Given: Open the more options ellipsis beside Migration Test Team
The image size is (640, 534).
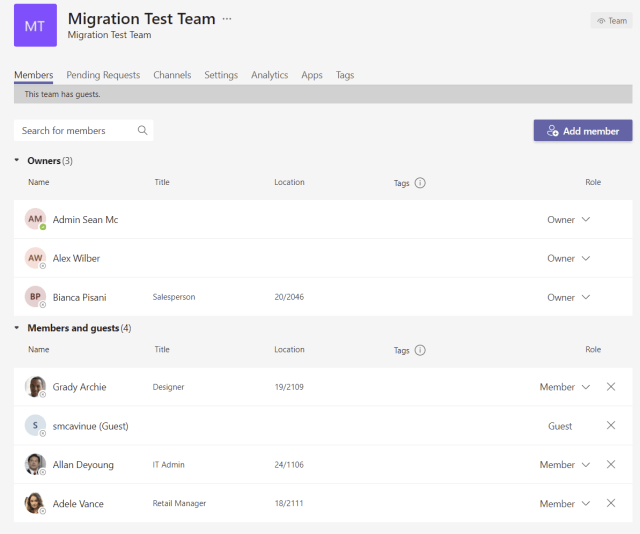Looking at the screenshot, I should pyautogui.click(x=227, y=19).
